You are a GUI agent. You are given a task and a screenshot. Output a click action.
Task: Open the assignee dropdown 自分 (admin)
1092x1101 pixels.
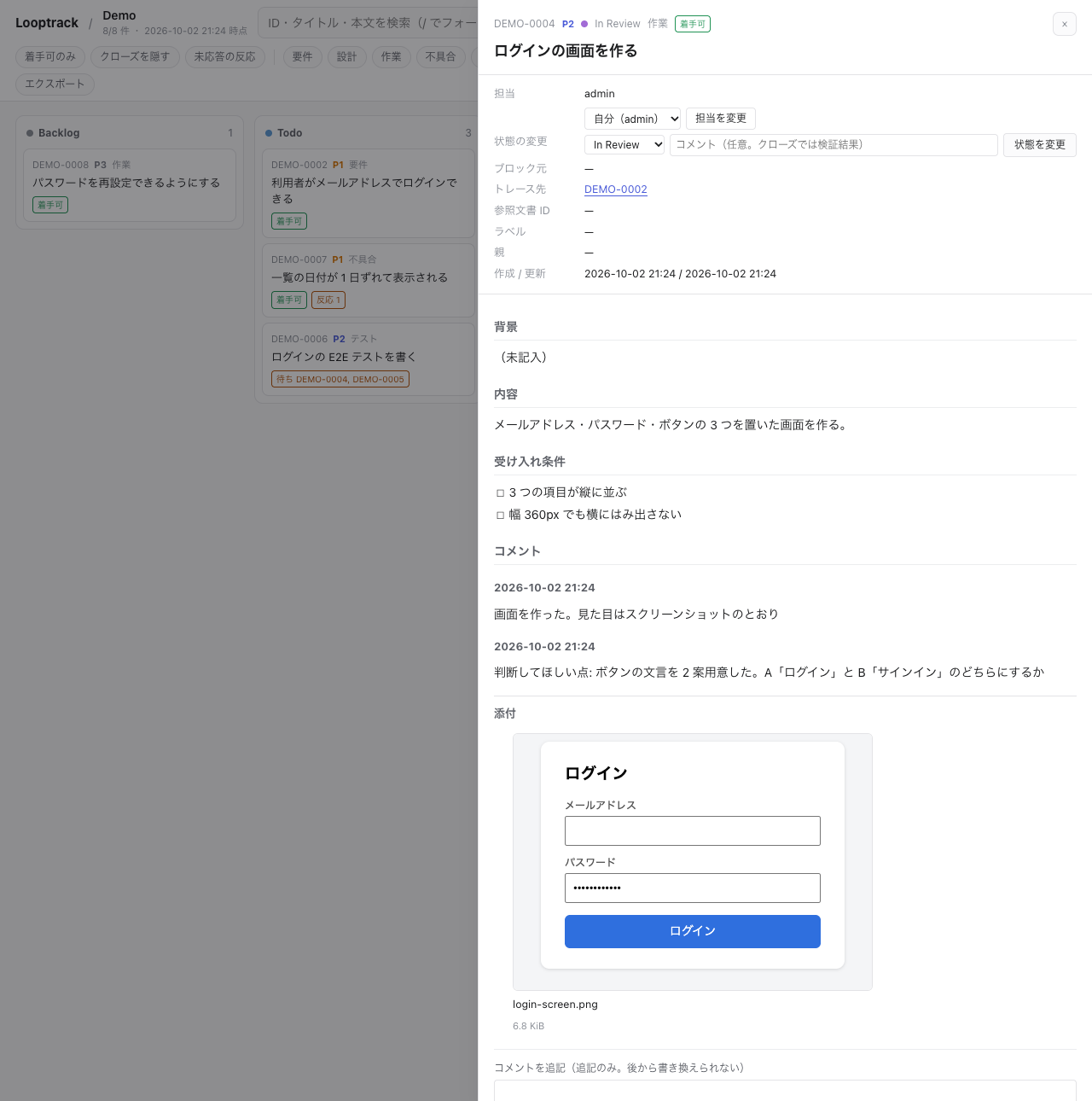[x=632, y=119]
